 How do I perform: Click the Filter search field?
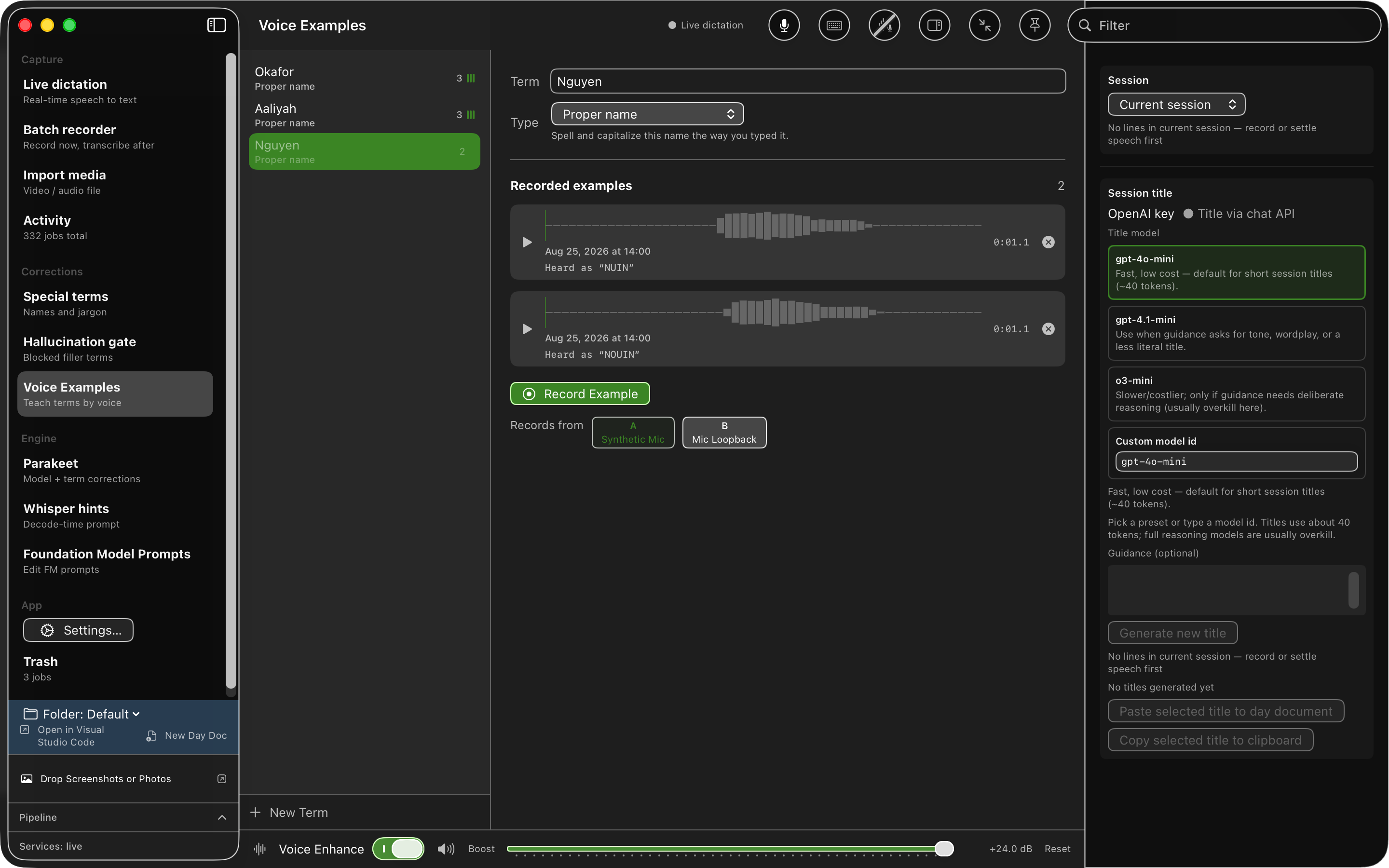(x=1224, y=25)
